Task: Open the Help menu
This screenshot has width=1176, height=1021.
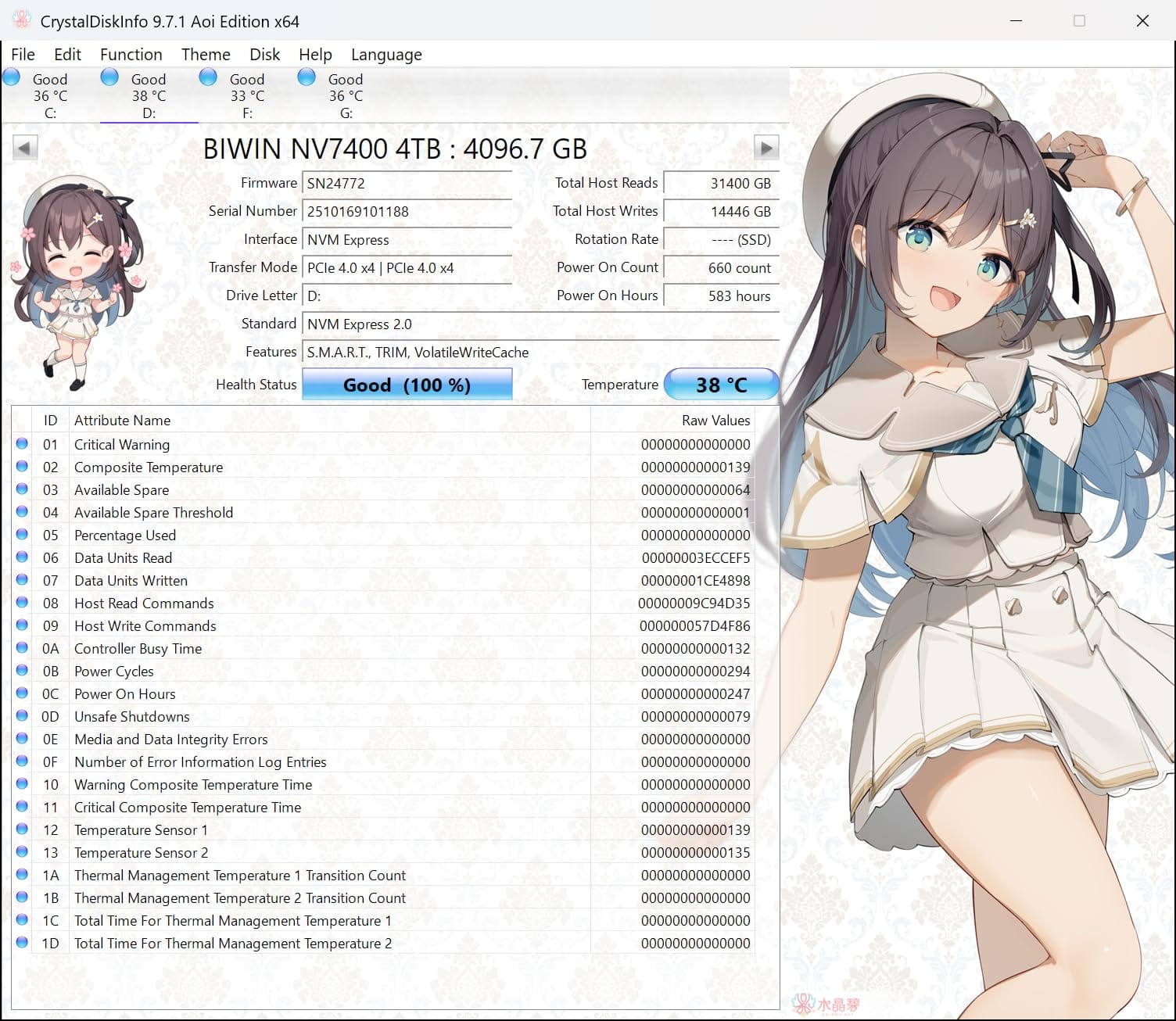Action: tap(315, 55)
